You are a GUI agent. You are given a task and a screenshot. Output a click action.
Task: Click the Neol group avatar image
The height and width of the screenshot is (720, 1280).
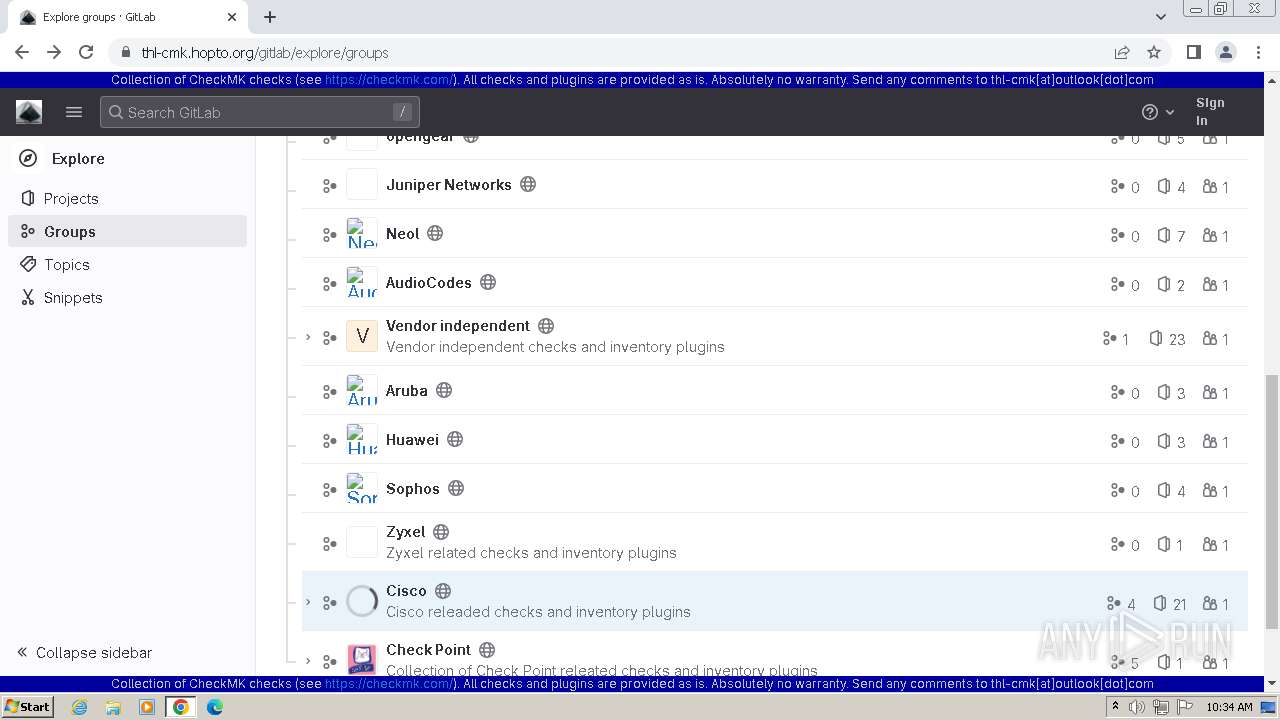[x=362, y=234]
